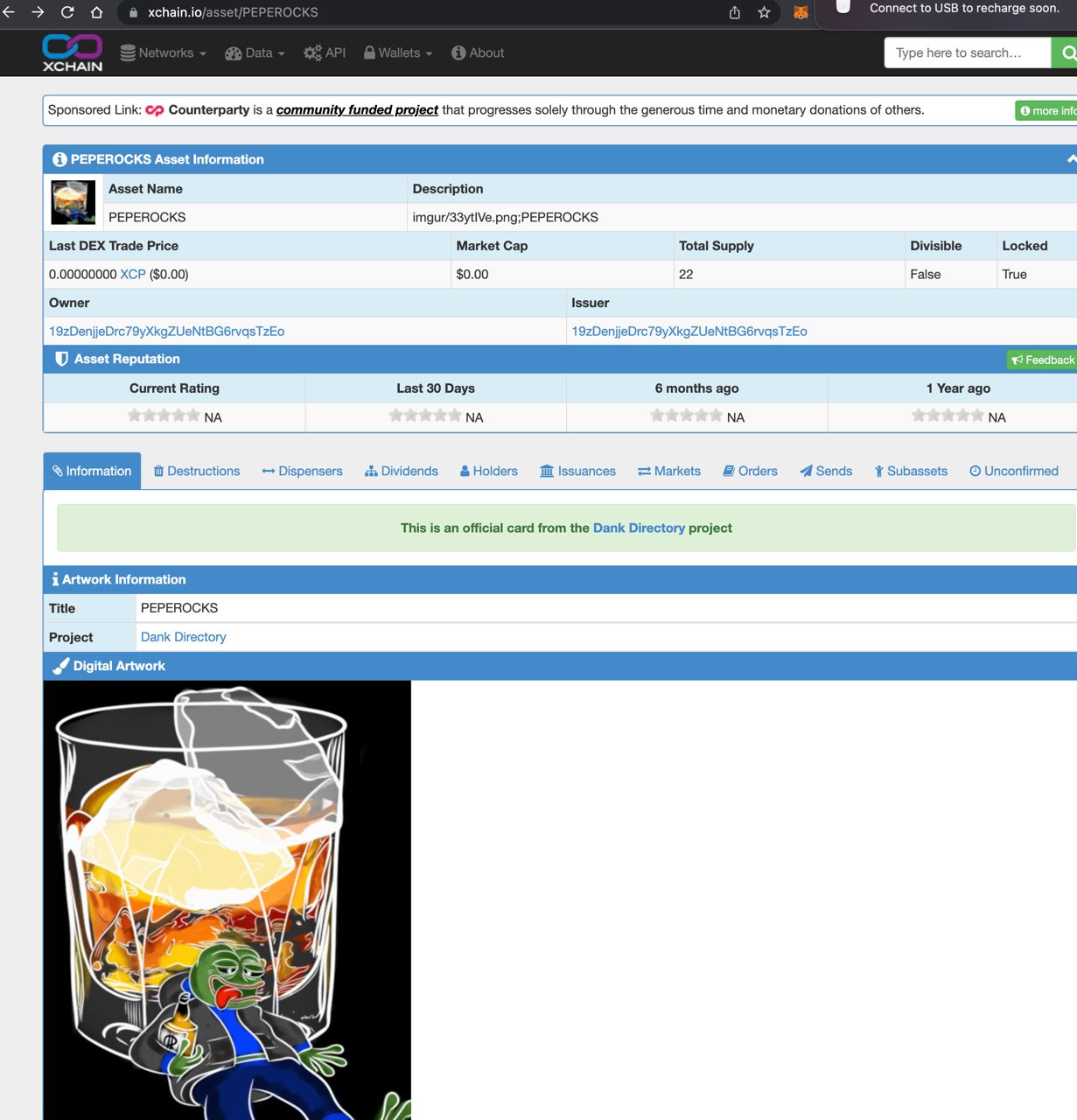The width and height of the screenshot is (1077, 1120).
Task: Click the XCP currency link
Action: [133, 274]
